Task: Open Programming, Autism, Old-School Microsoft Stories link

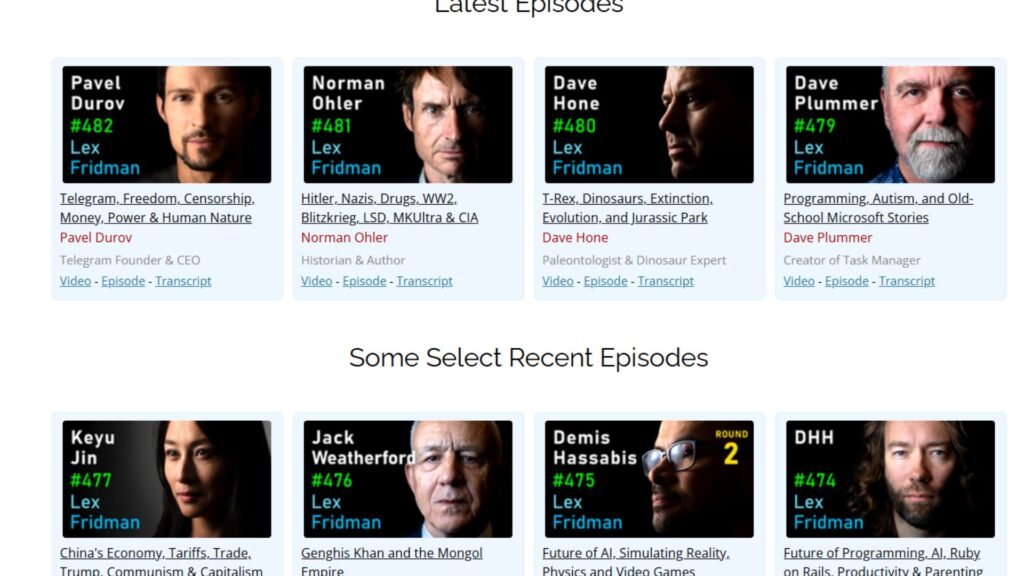Action: [878, 208]
